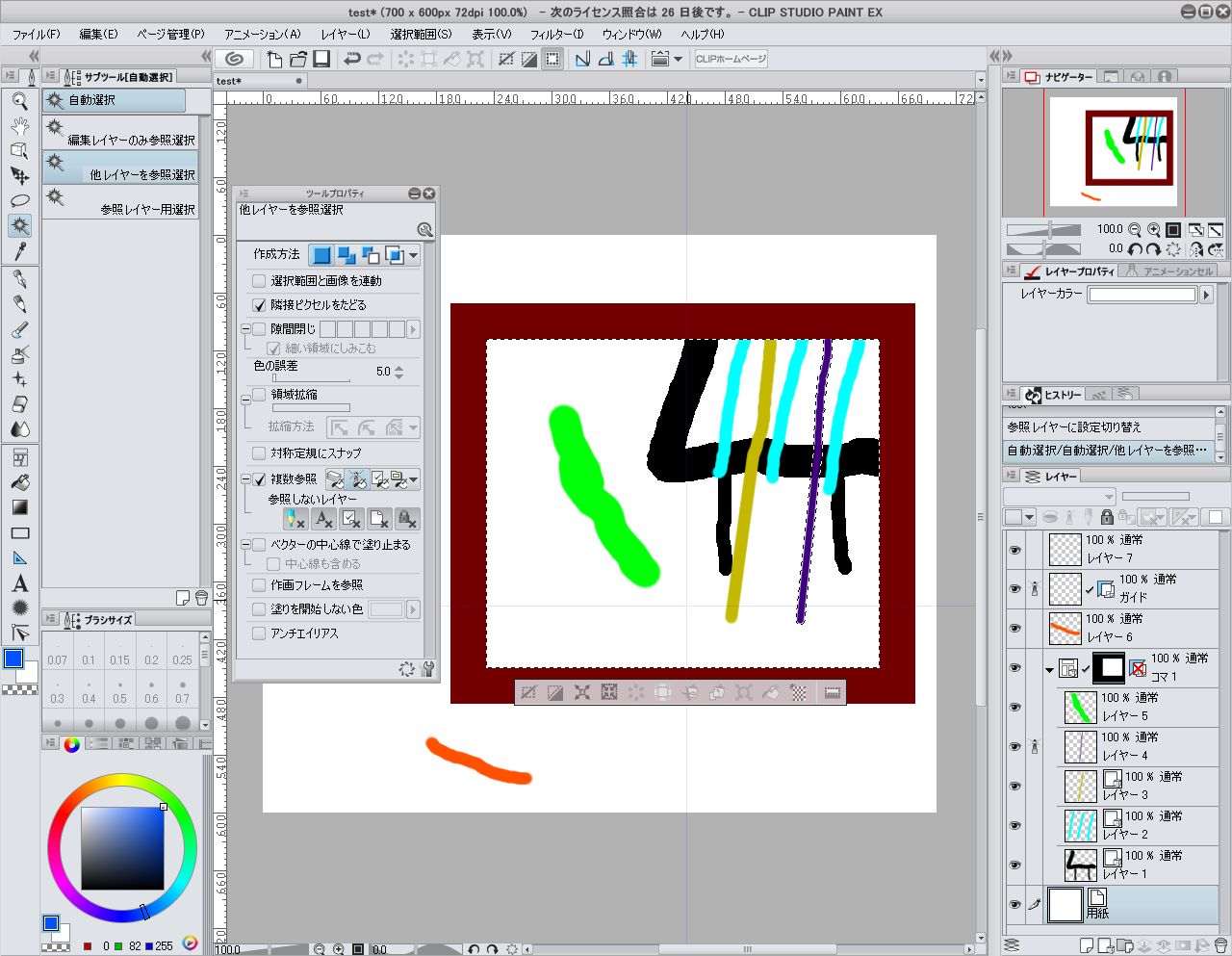Open the レイヤー(L) menu

[x=346, y=34]
